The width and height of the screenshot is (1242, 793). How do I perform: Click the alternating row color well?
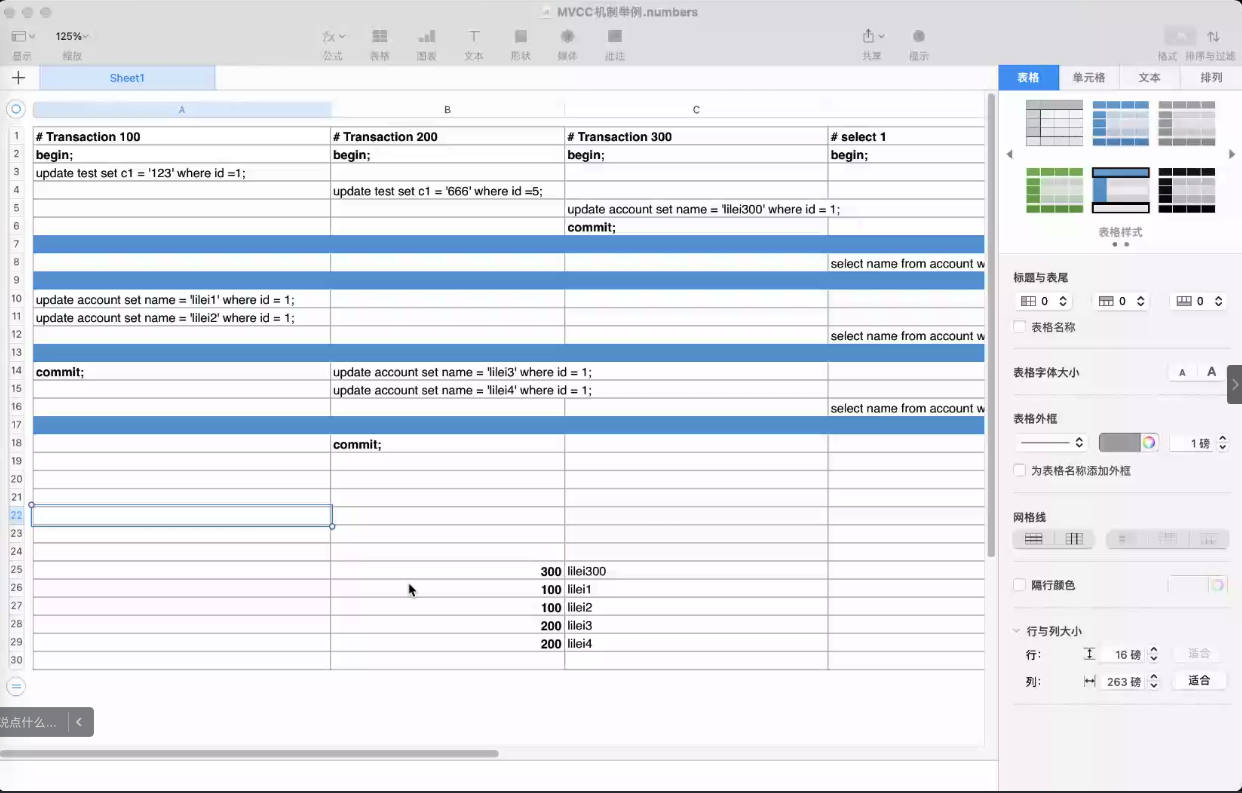click(1189, 585)
